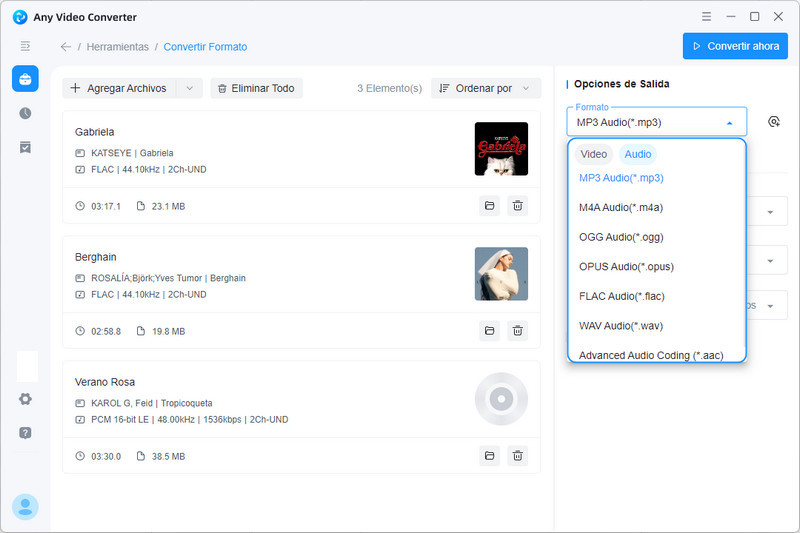Open Settings gear in sidebar

tap(25, 399)
